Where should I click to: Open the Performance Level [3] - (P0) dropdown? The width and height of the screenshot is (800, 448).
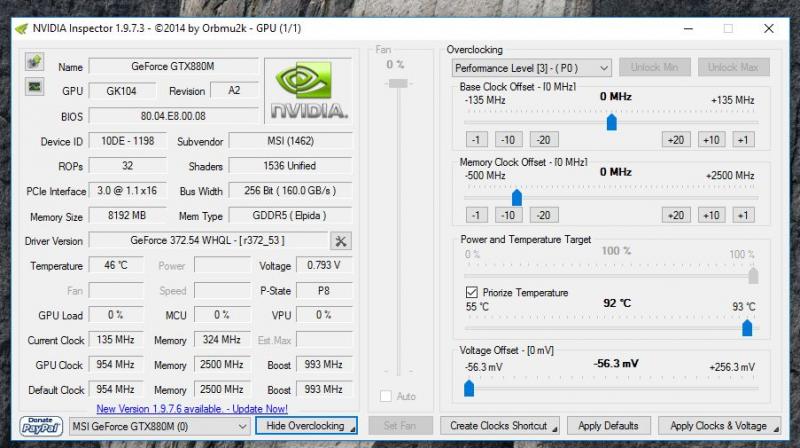(531, 68)
